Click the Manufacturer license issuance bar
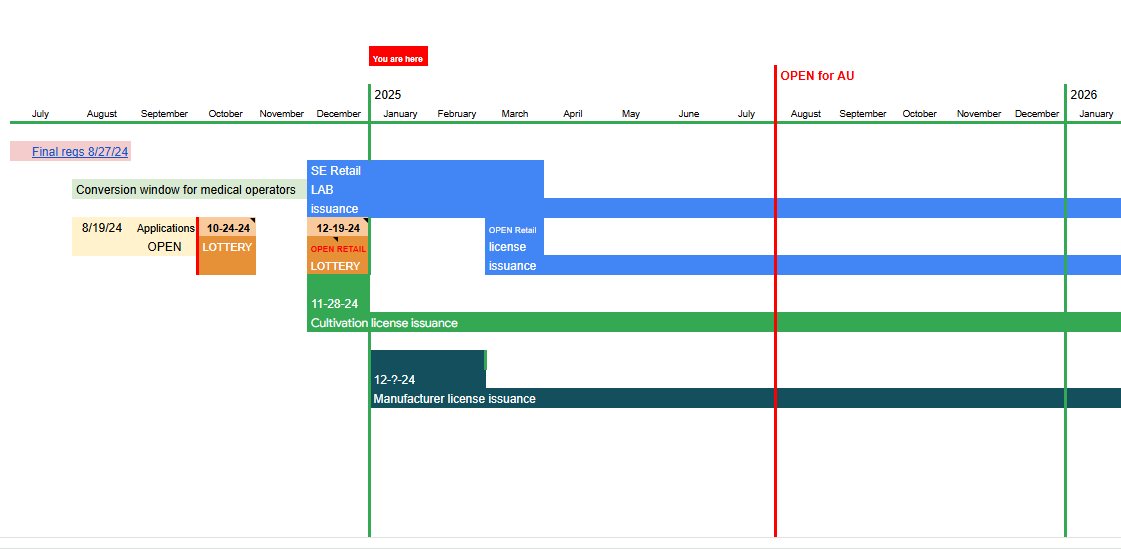The width and height of the screenshot is (1121, 549). pos(746,398)
